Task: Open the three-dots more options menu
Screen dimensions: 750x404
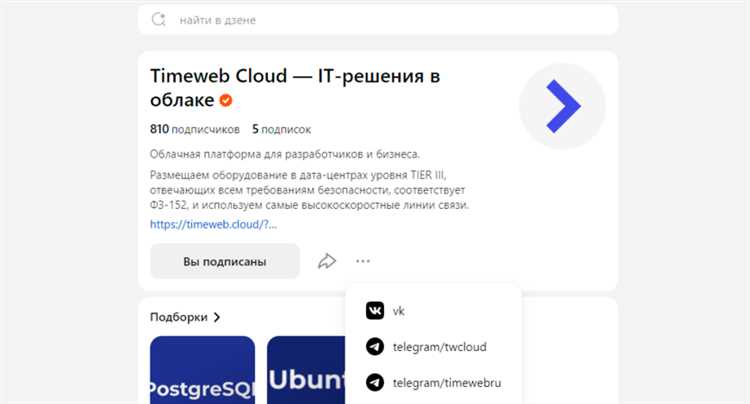Action: 363,261
